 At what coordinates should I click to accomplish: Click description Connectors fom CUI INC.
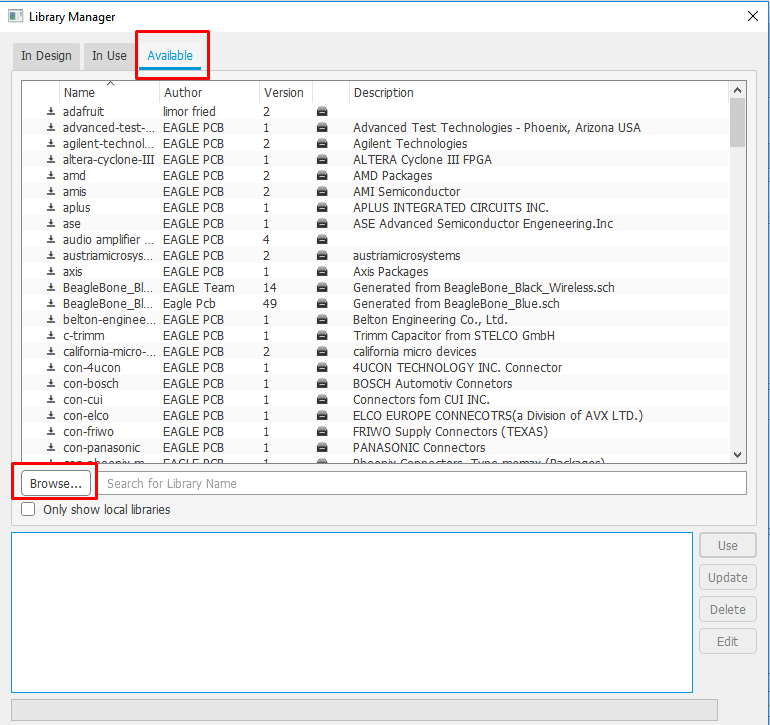[x=421, y=399]
